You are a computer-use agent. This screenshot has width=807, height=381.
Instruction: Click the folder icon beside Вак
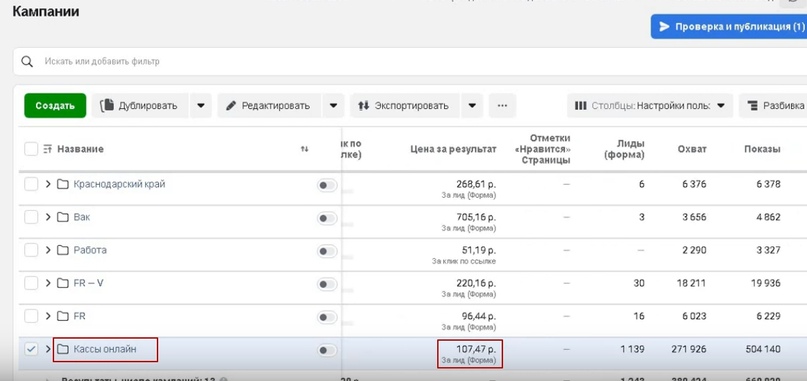63,217
